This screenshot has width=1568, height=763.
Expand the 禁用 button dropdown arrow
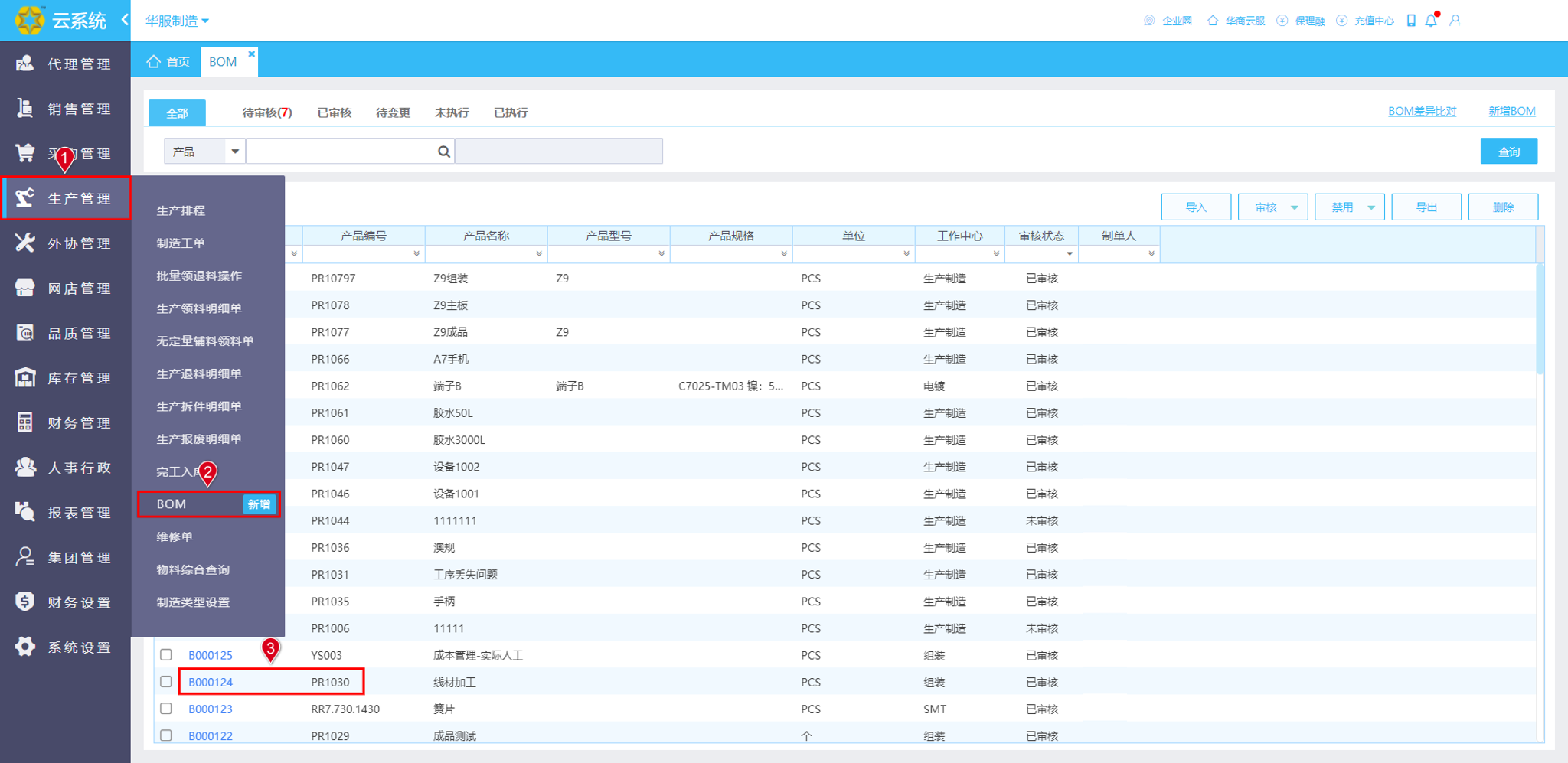pos(1371,207)
